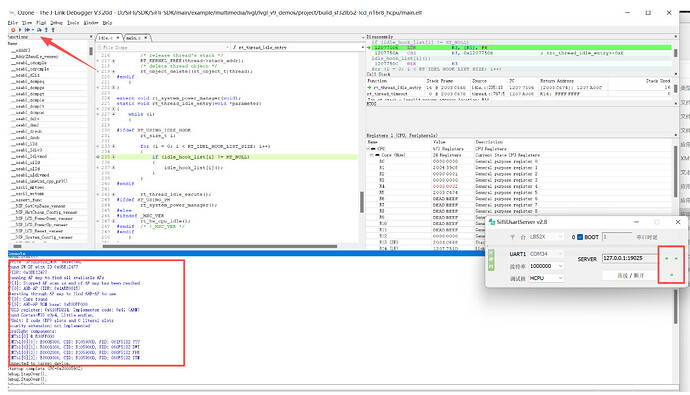Click the step out icon in the toolbar
The image size is (690, 395).
click(x=53, y=30)
